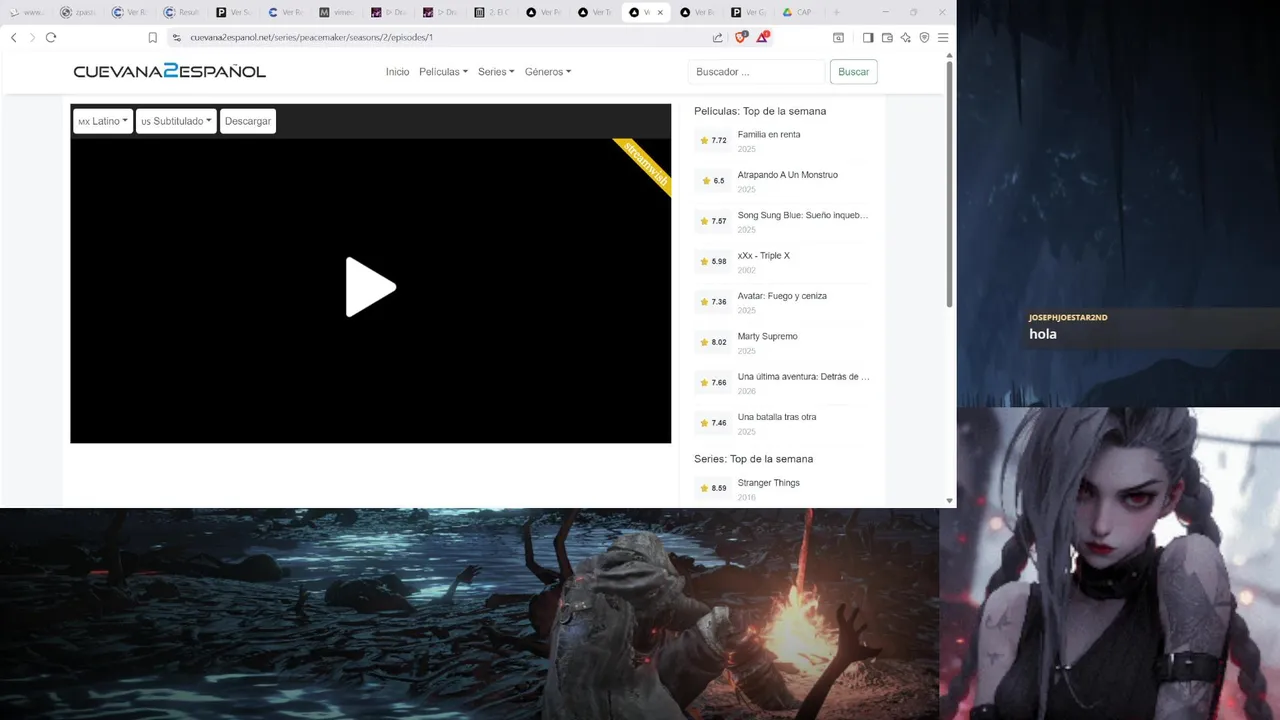Go forward with the browser forward arrow
The width and height of the screenshot is (1280, 720).
(x=32, y=37)
